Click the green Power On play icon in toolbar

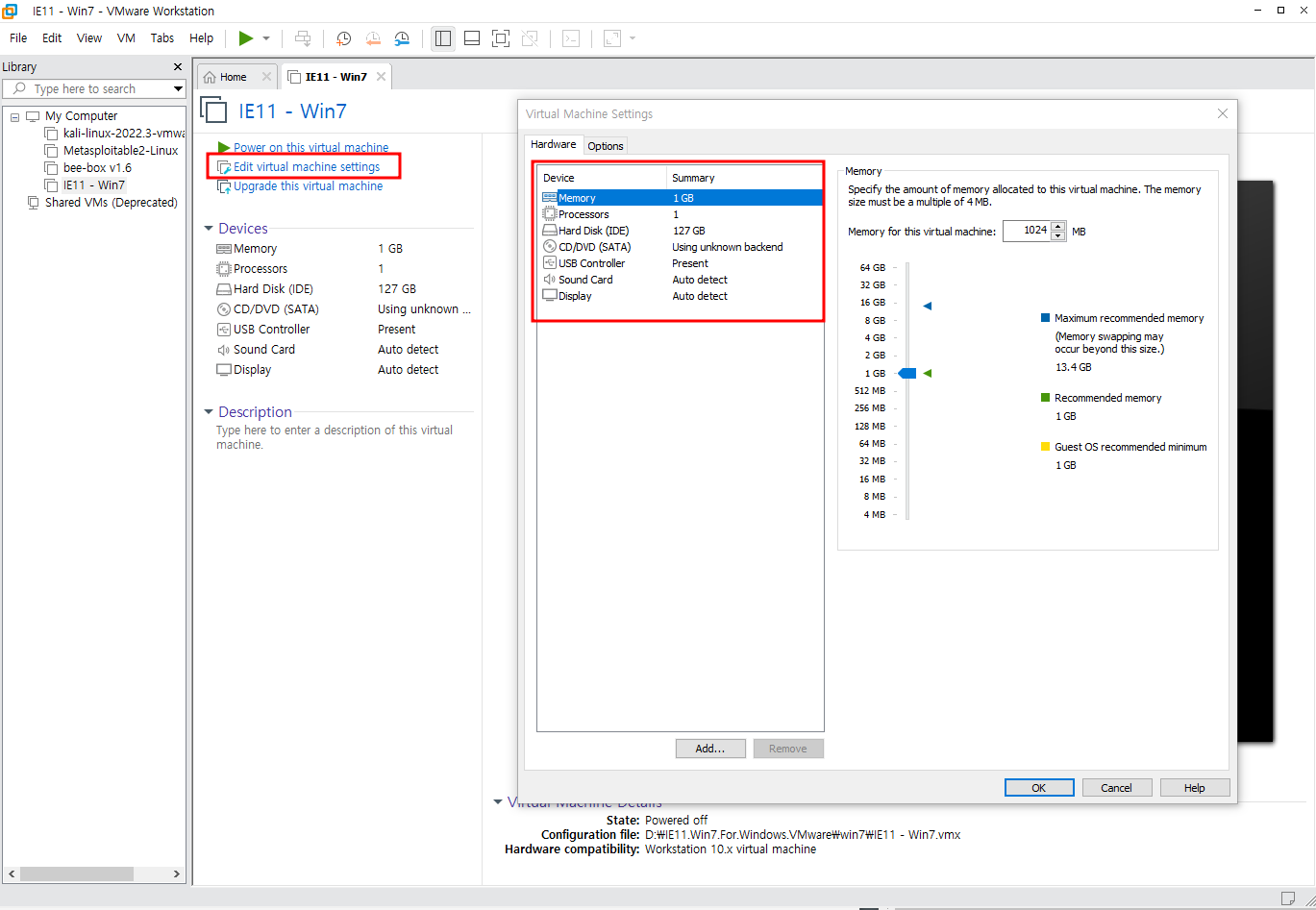246,38
